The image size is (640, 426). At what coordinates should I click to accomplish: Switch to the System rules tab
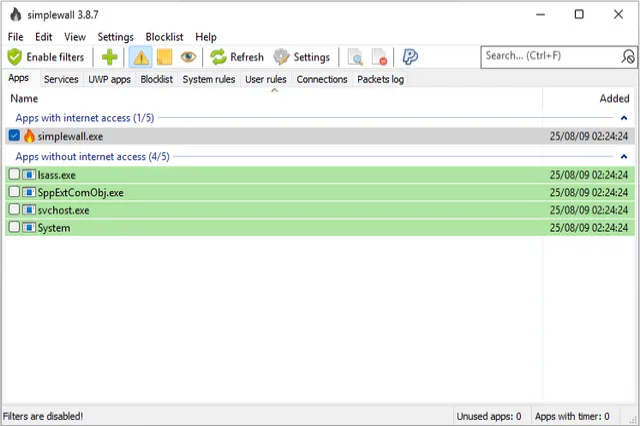[209, 79]
